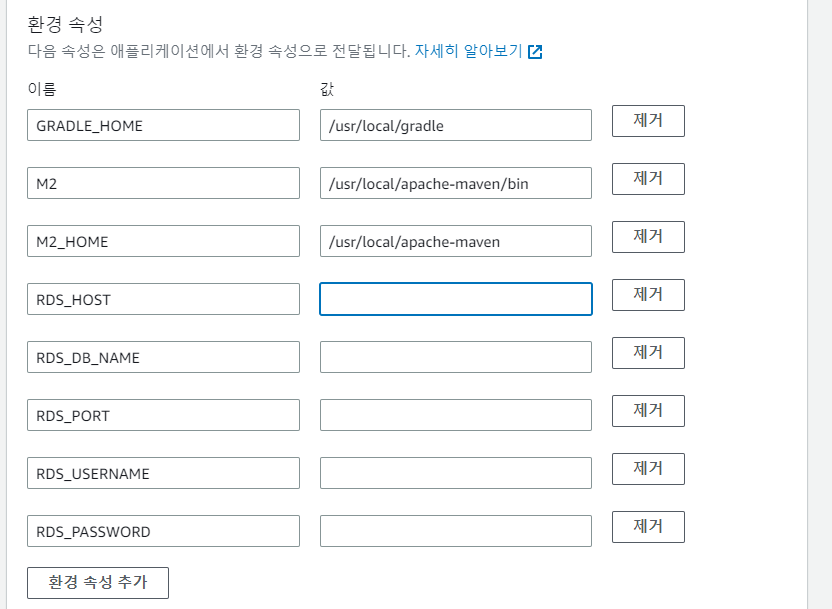The width and height of the screenshot is (832, 609).
Task: Click 제거 beside RDS_PORT
Action: click(x=648, y=411)
